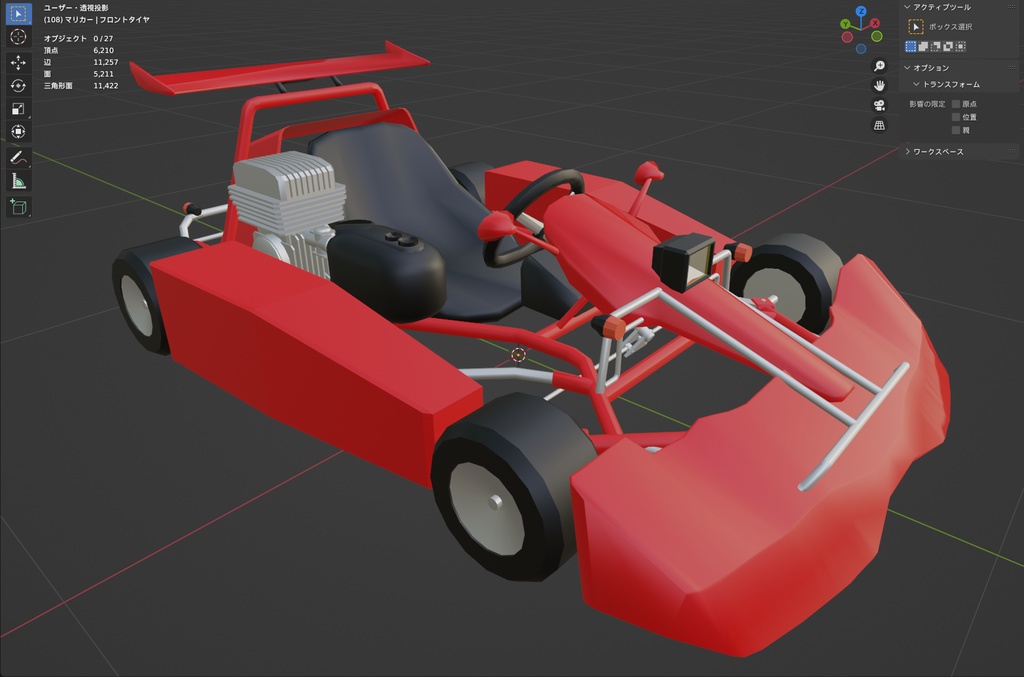Collapse the トランスフォーム subpanel
The width and height of the screenshot is (1024, 677).
point(916,84)
